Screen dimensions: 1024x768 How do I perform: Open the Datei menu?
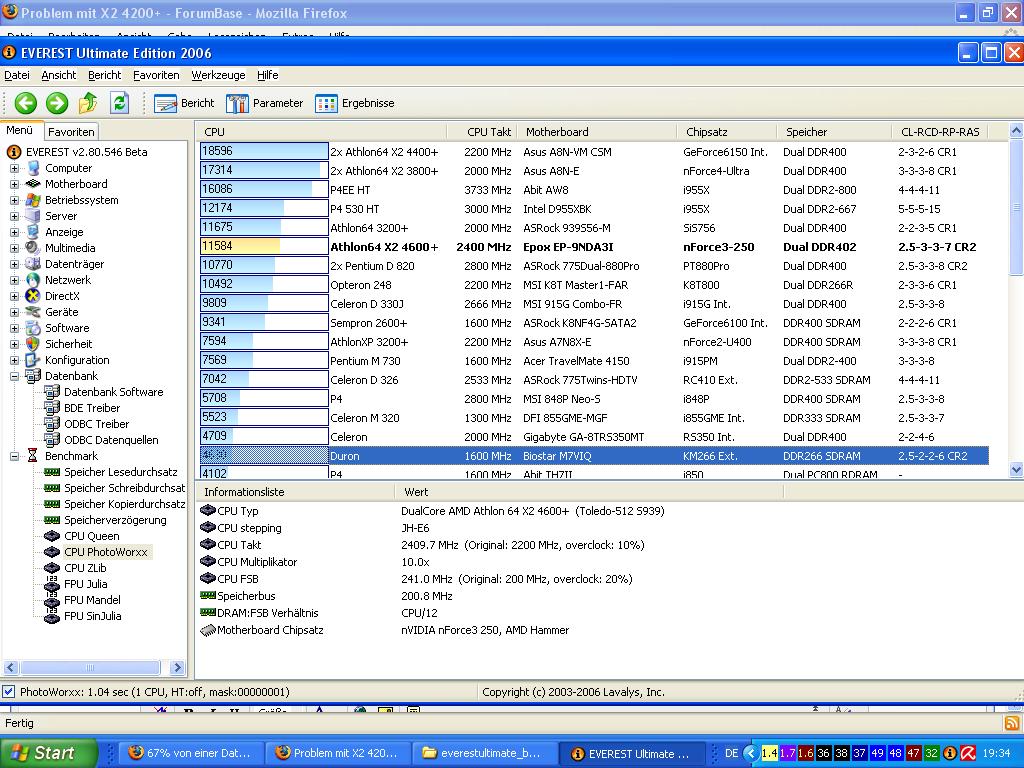[17, 75]
